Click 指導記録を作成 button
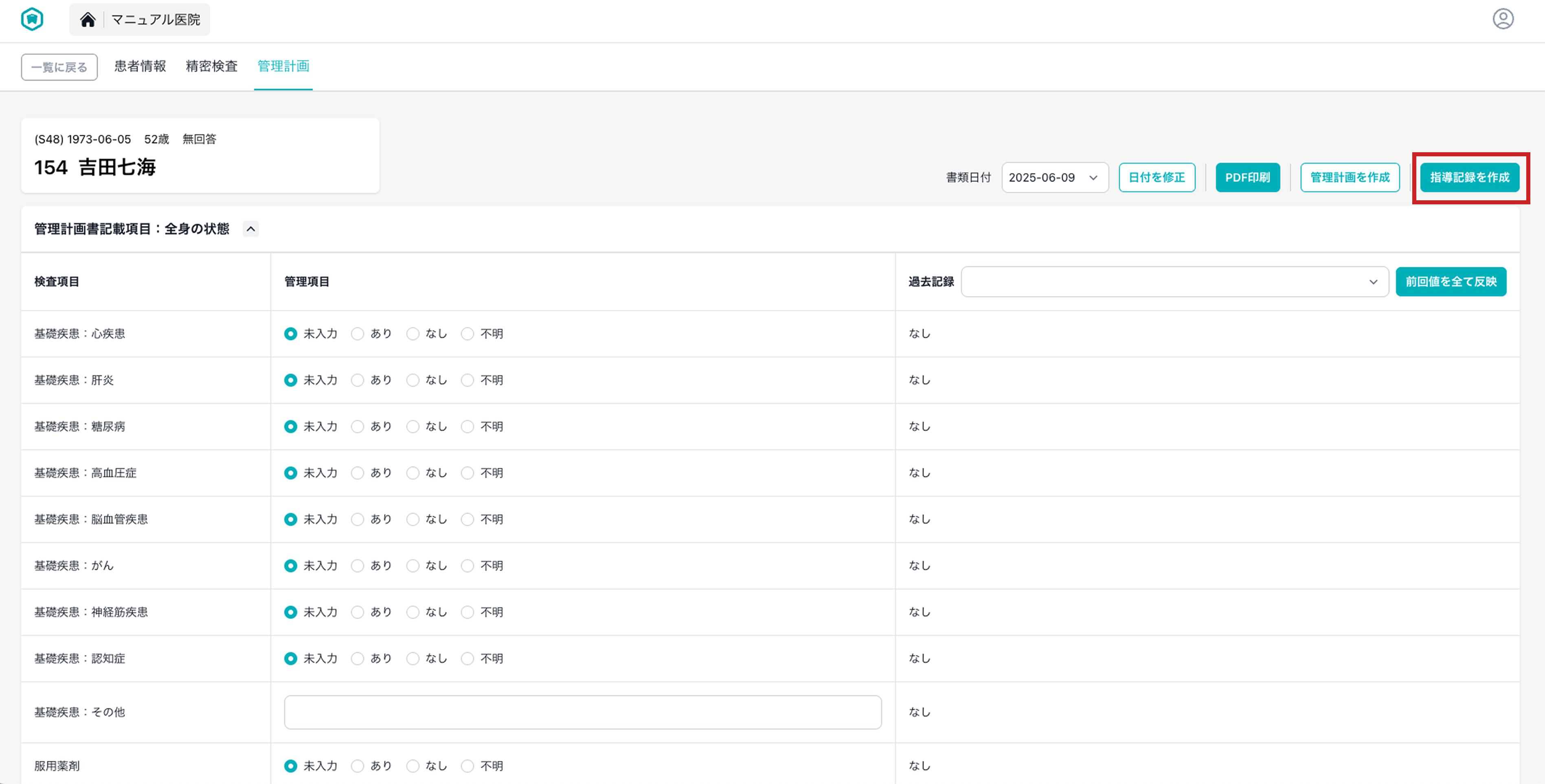 1469,177
